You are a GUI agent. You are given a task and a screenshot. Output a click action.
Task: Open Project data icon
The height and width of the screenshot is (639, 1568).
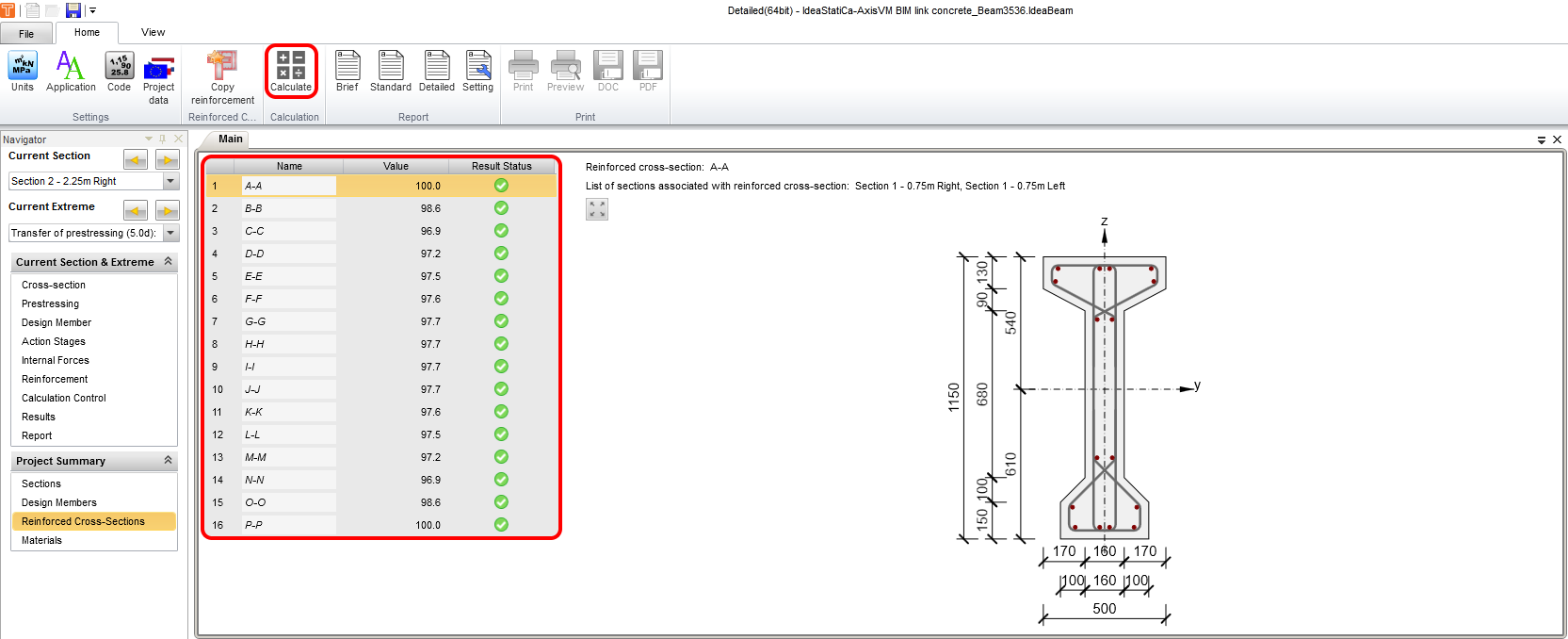(158, 75)
